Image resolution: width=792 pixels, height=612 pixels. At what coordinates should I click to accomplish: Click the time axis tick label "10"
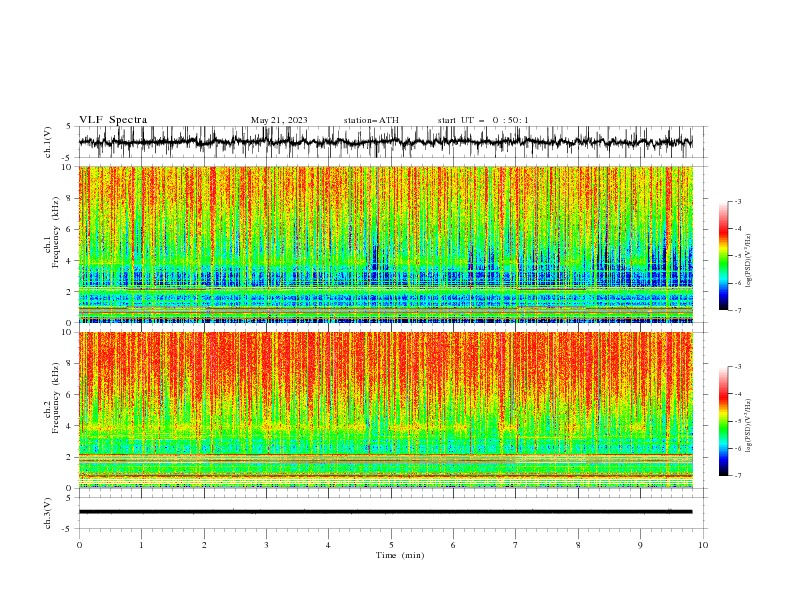[x=703, y=545]
